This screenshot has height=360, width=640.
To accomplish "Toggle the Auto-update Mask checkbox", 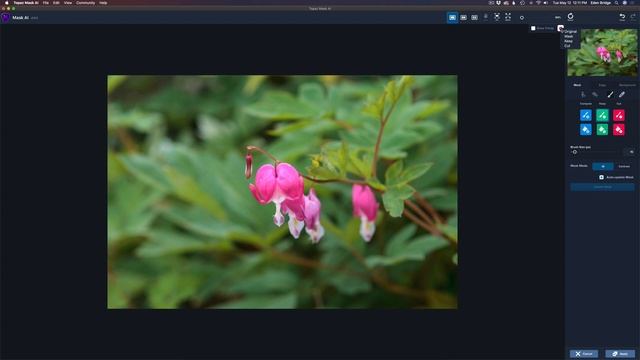I will pos(601,177).
